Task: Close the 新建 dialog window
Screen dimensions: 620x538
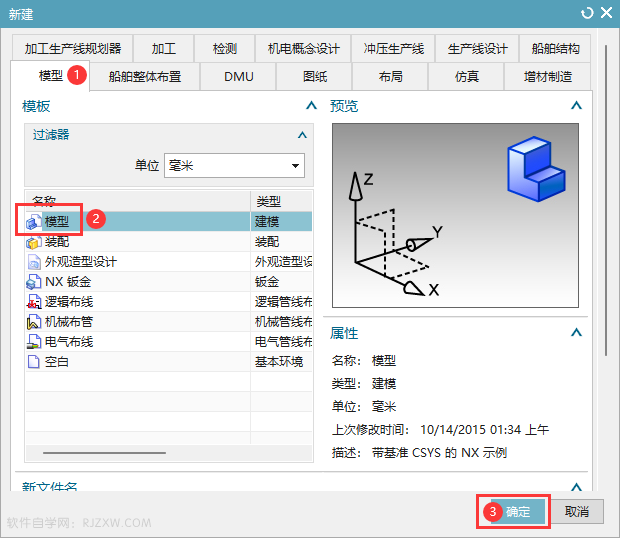Action: point(606,13)
